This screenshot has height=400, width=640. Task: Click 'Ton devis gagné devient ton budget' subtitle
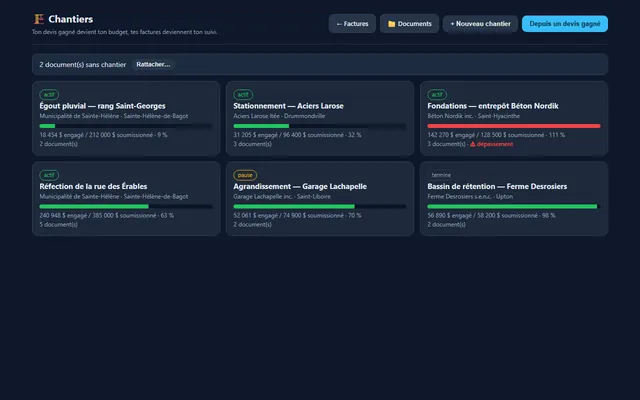(124, 32)
